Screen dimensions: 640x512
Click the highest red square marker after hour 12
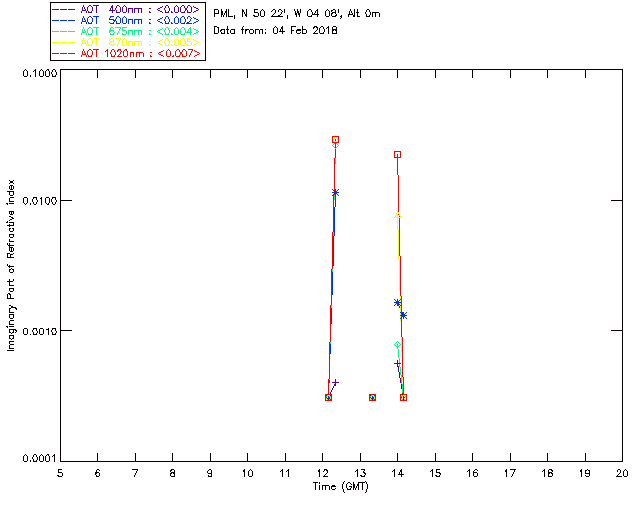pos(336,140)
